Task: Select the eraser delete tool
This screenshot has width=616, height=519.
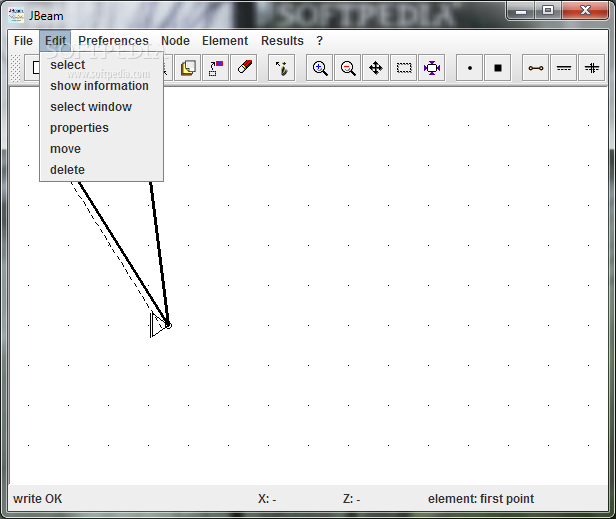Action: [244, 68]
